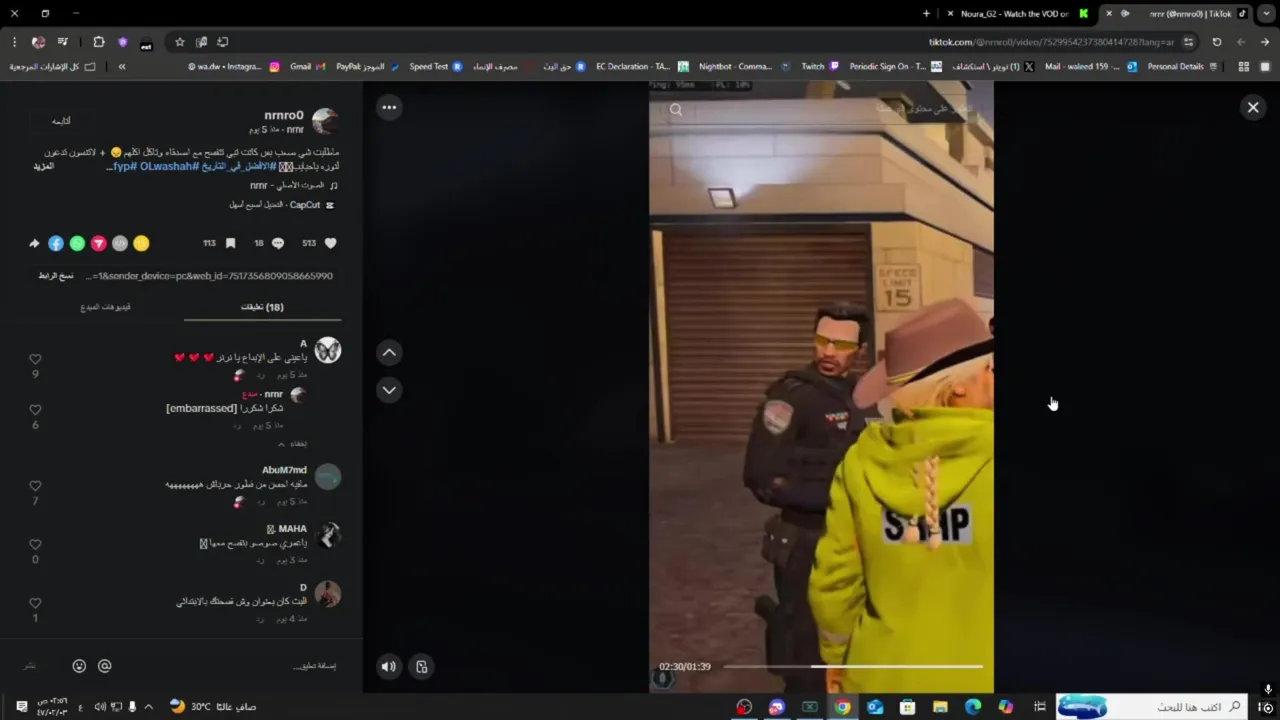Open the browser extensions puzzle icon
Viewport: 1280px width, 720px height.
[x=98, y=42]
